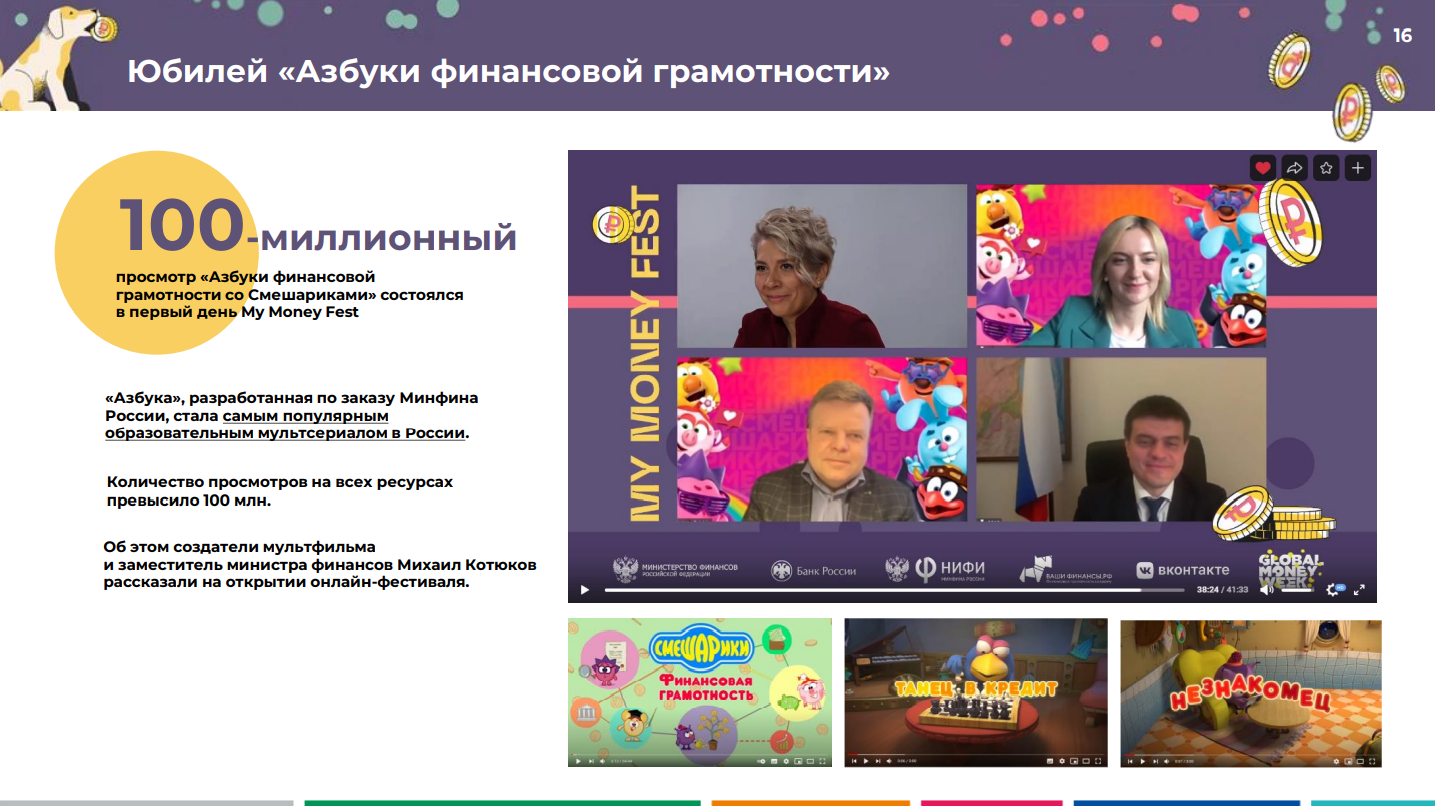Click the paragraph about Михаил Котюков
Image resolution: width=1435 pixels, height=806 pixels.
pos(320,564)
